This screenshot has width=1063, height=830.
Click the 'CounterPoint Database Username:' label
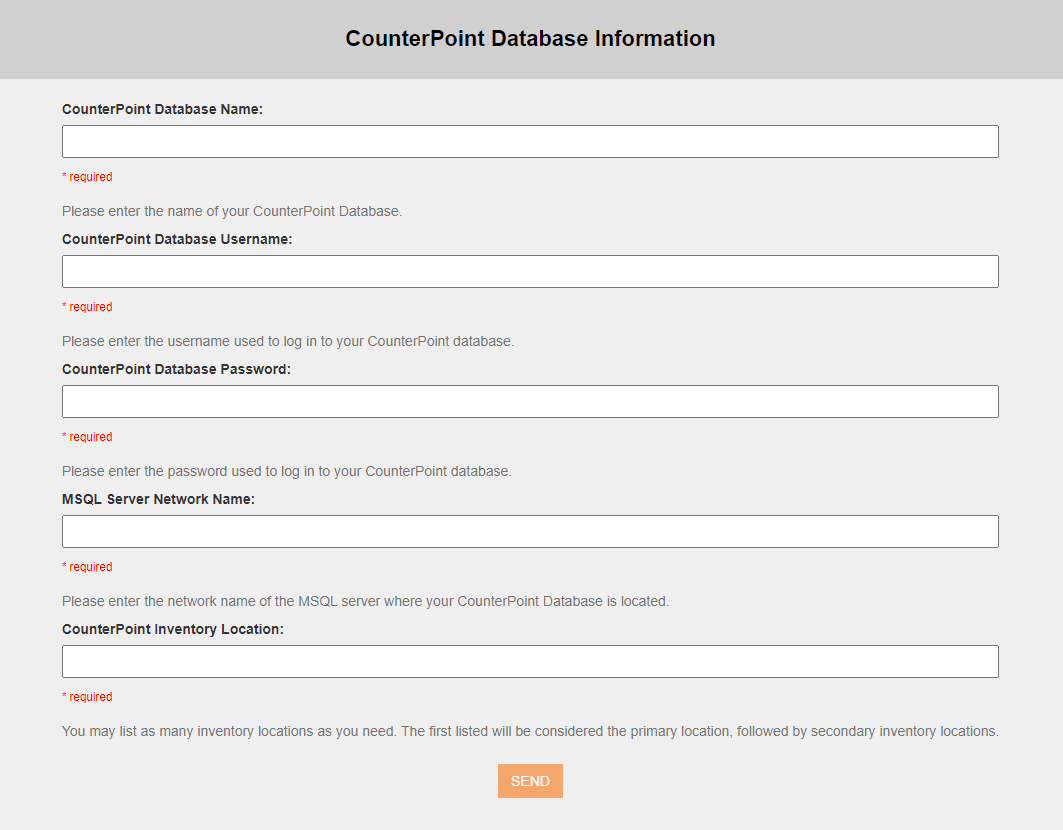tap(177, 239)
